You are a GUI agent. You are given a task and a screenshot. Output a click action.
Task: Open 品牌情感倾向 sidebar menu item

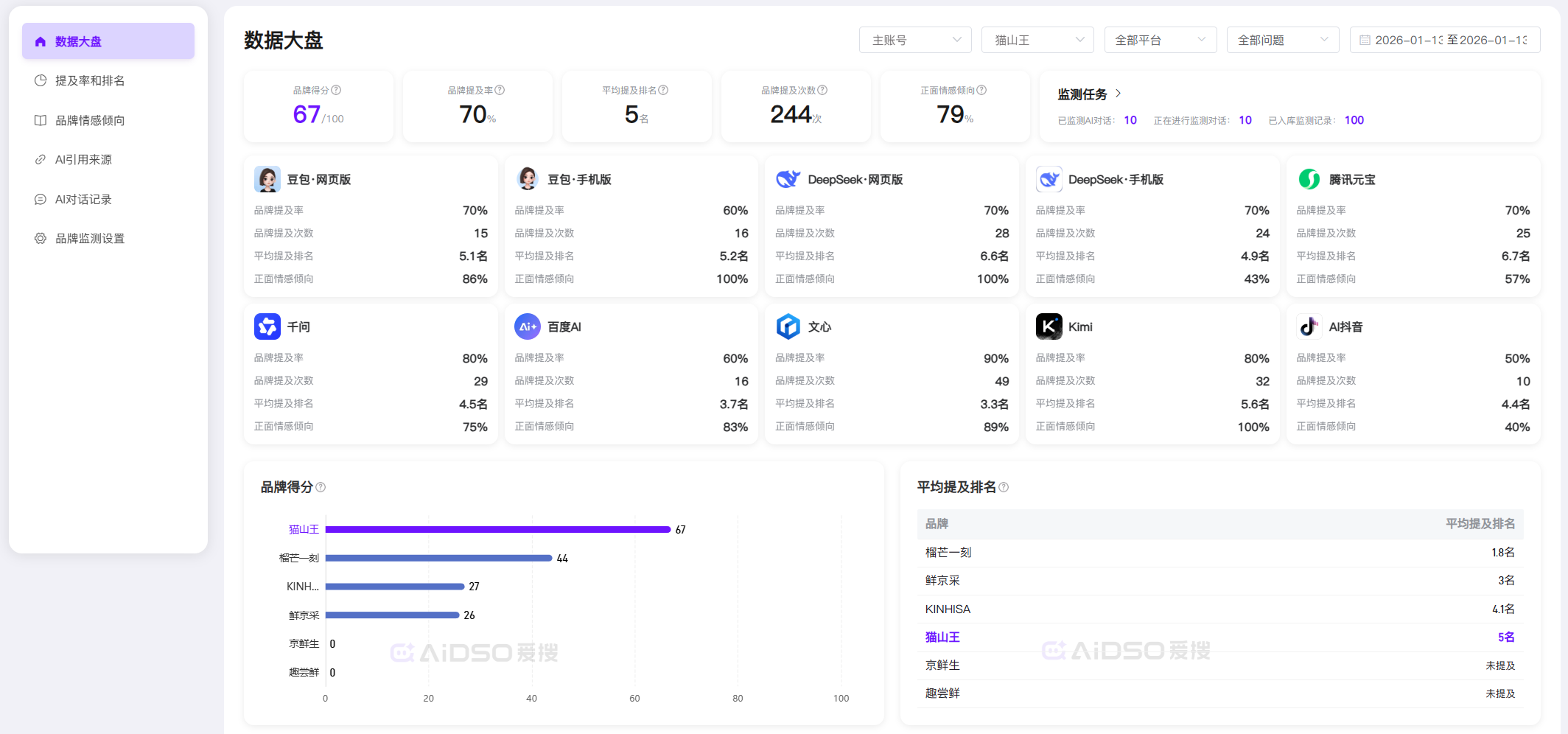90,120
